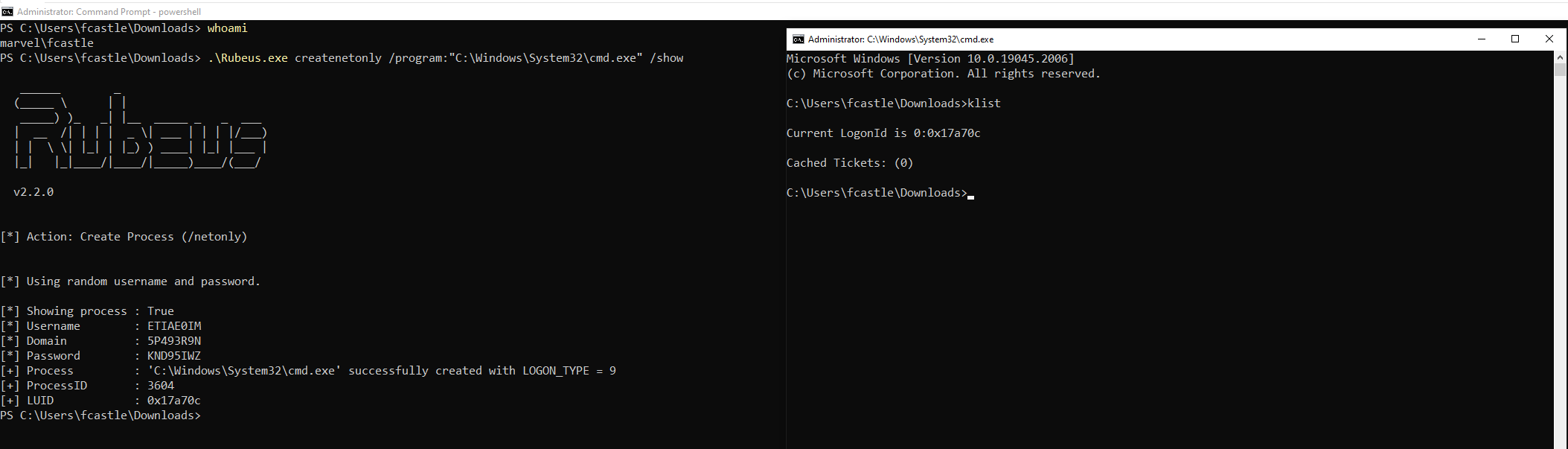This screenshot has height=449, width=1568.
Task: Click the cmd.exe window title text
Action: 900,39
